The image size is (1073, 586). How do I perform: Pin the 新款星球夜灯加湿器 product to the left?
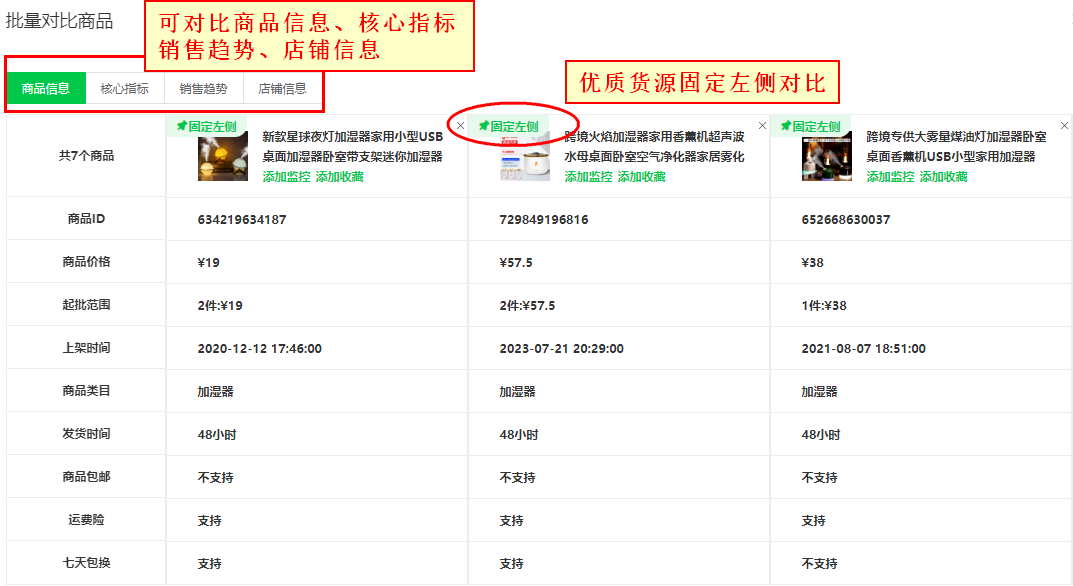207,127
